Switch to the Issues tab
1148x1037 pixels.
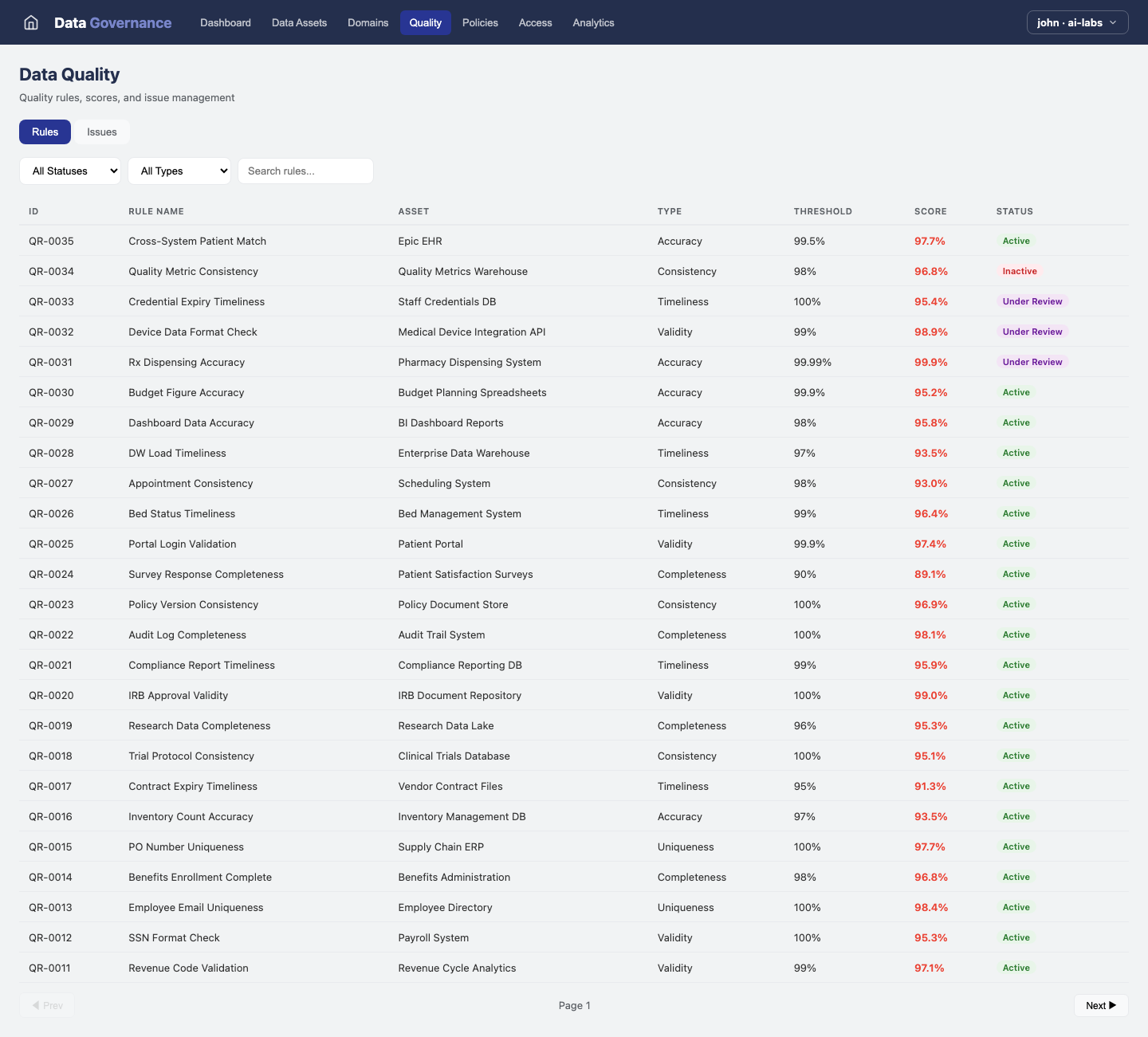pos(101,132)
